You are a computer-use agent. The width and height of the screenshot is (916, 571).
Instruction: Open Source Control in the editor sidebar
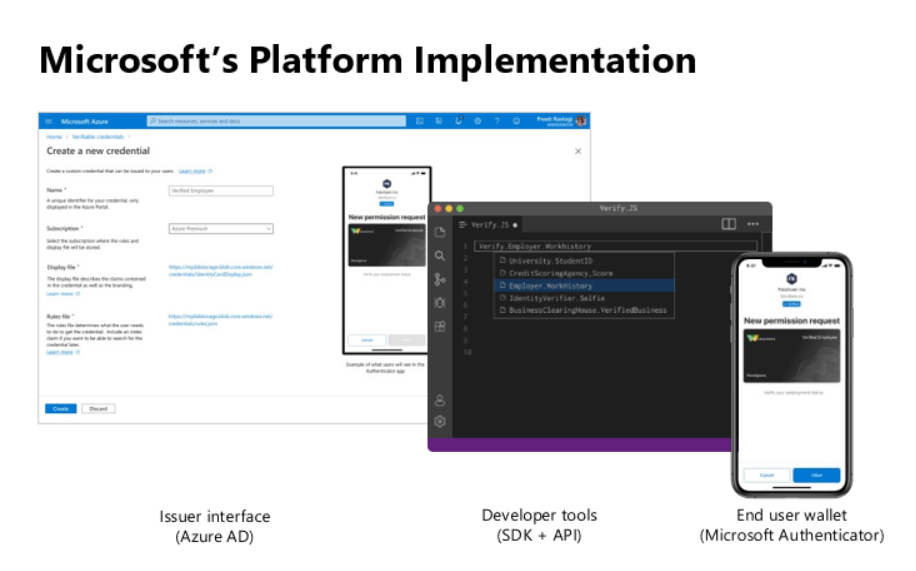(440, 279)
